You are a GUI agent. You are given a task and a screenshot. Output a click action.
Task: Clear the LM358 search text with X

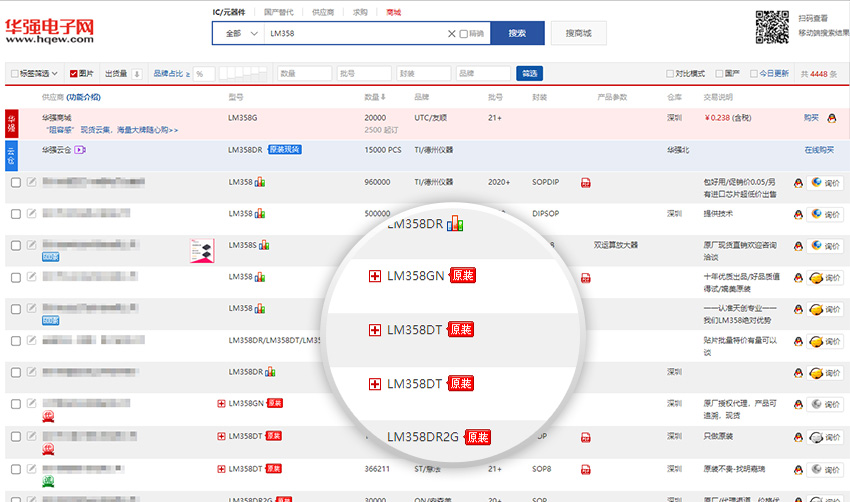tap(452, 34)
